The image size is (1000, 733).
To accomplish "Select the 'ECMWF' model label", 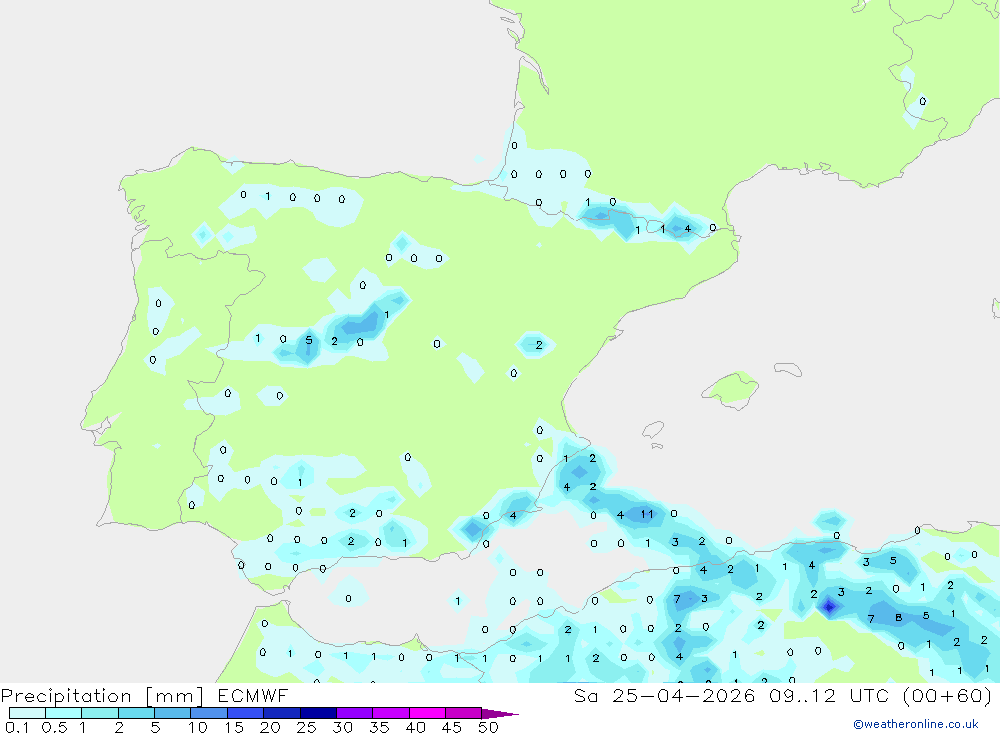I will [x=253, y=695].
